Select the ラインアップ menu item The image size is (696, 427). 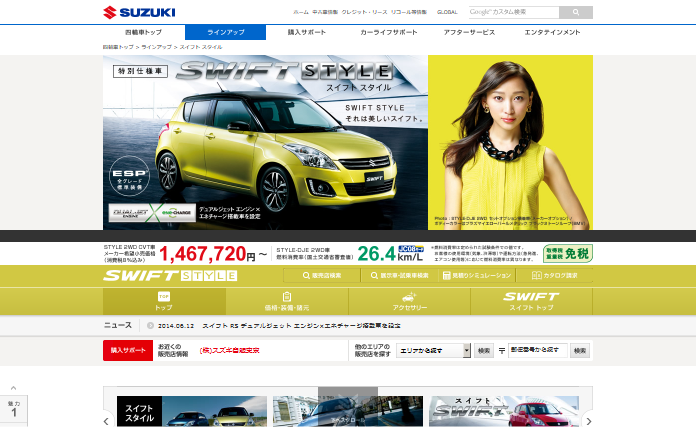pos(225,32)
